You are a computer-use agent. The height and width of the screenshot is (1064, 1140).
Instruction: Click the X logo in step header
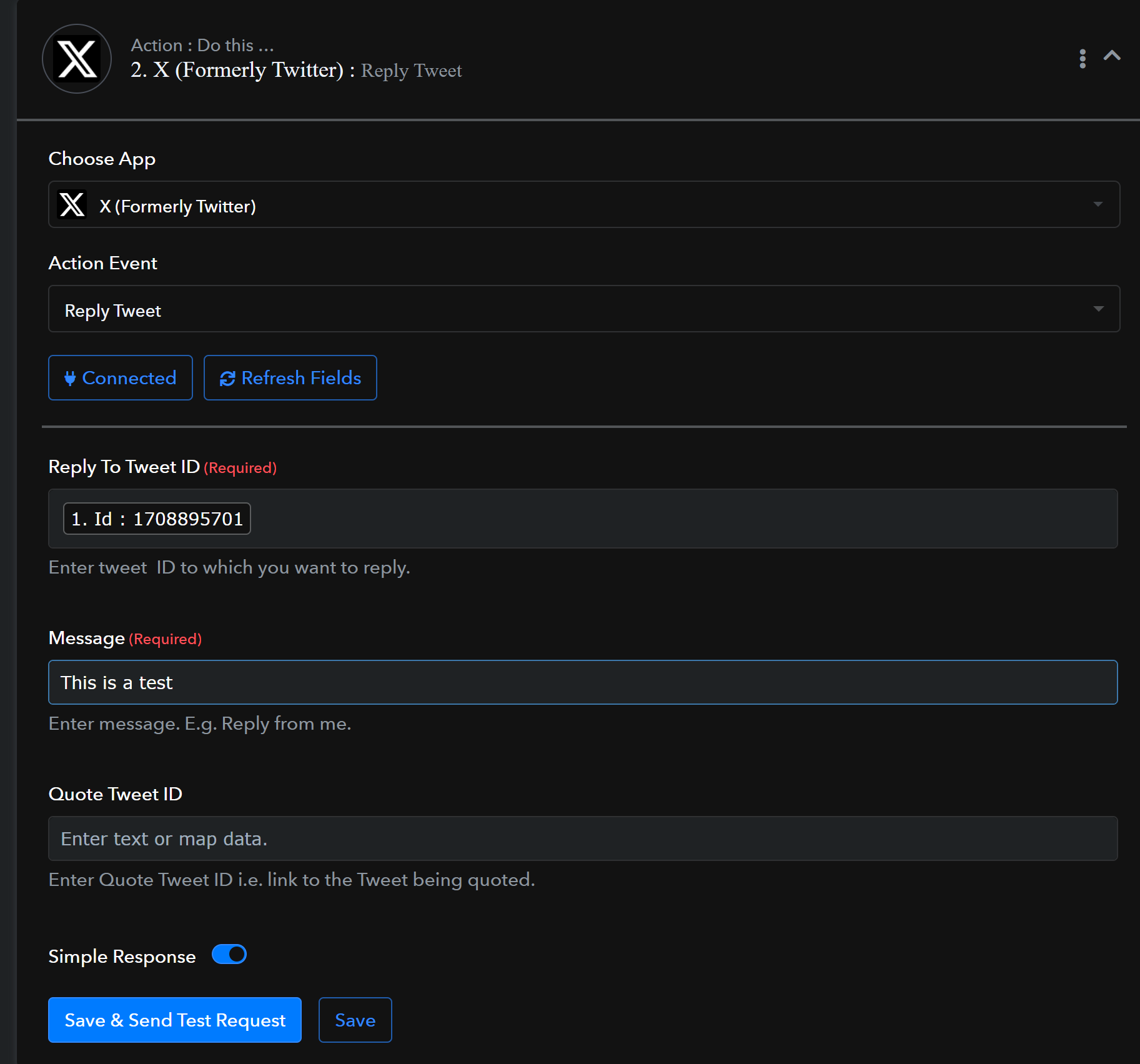point(77,59)
